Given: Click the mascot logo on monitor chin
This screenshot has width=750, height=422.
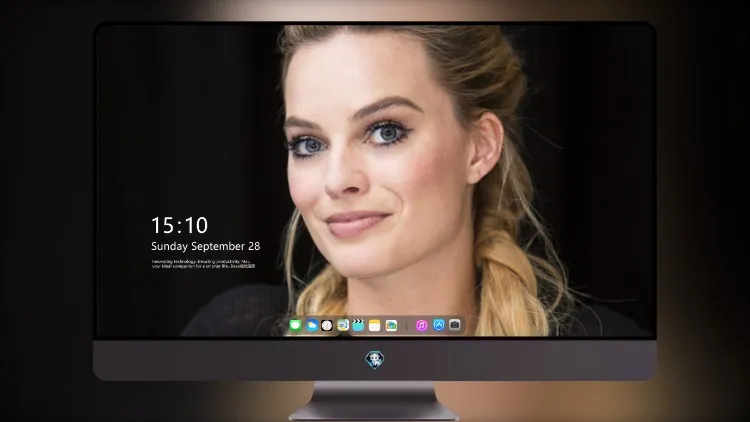Looking at the screenshot, I should 375,360.
